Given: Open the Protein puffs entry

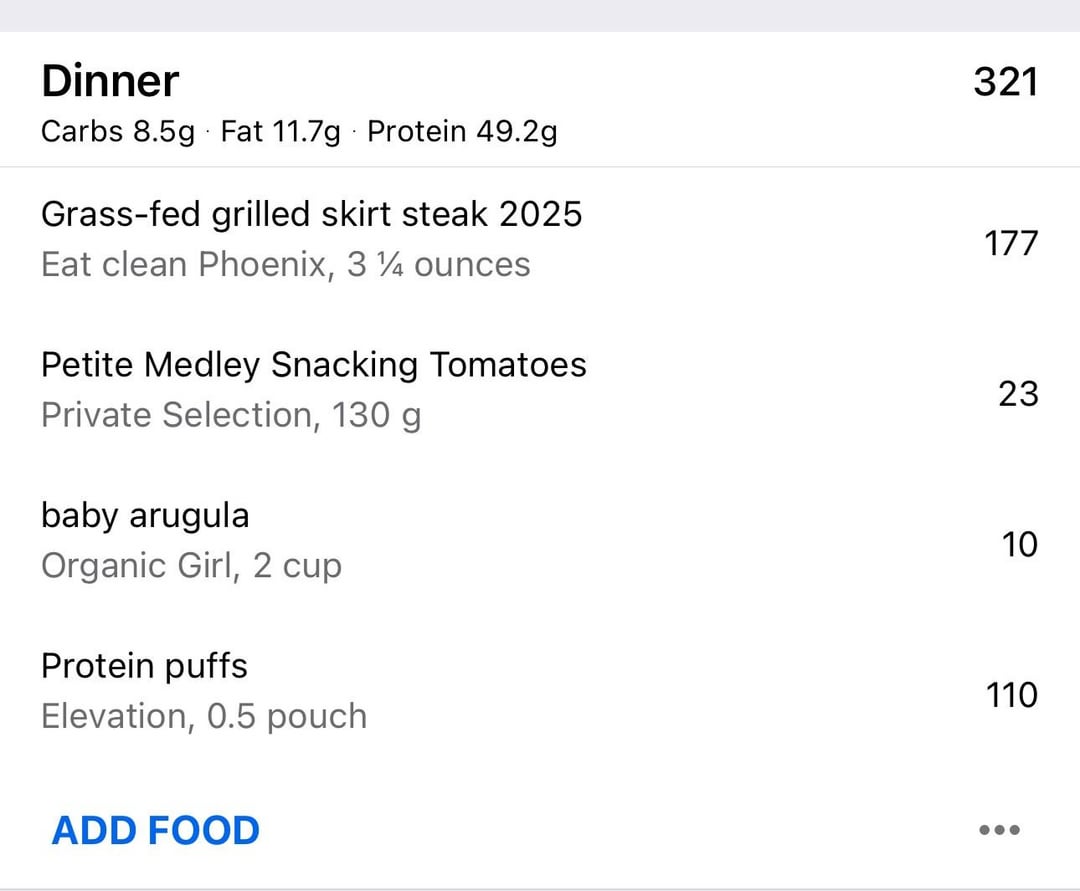Looking at the screenshot, I should (144, 666).
